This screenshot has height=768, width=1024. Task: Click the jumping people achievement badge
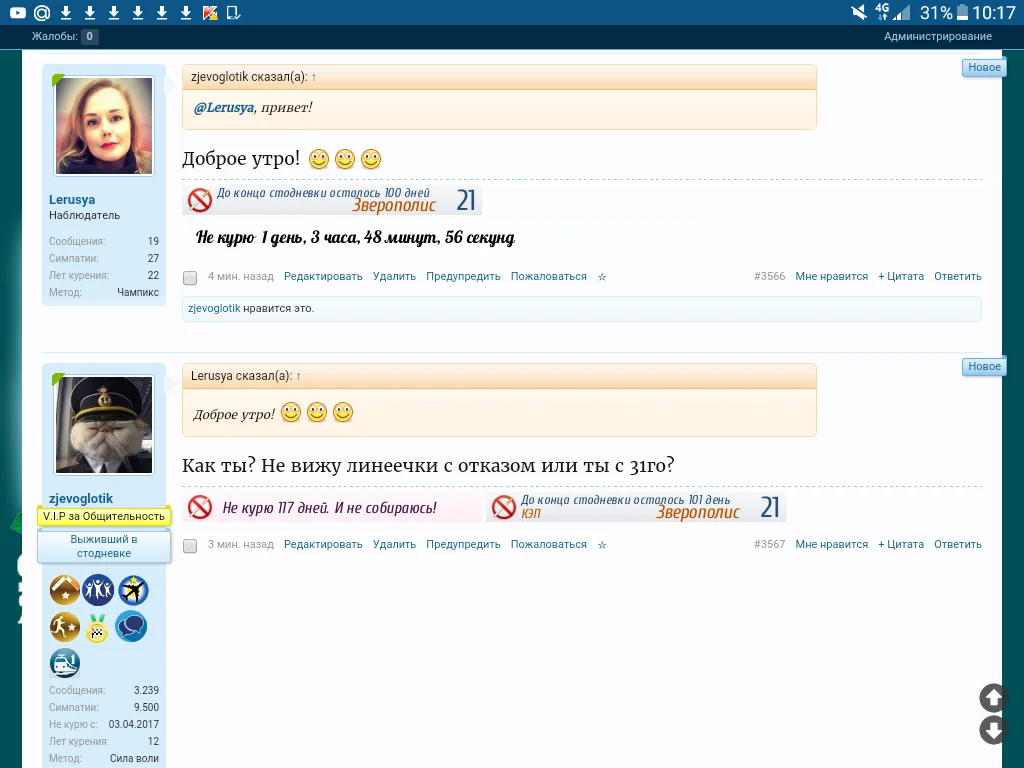97,589
